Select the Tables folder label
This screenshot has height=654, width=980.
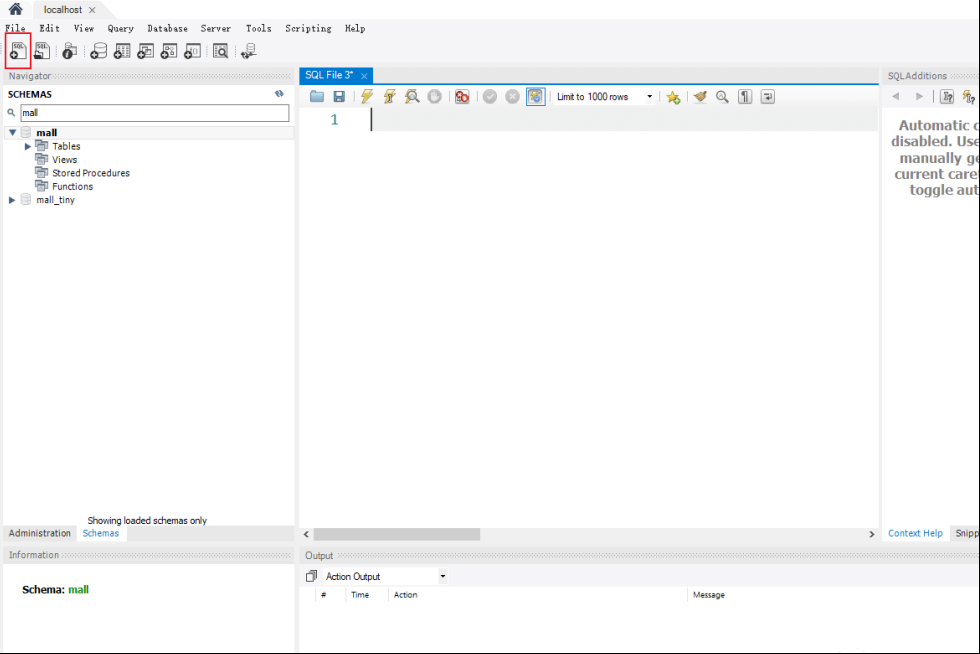[x=66, y=146]
